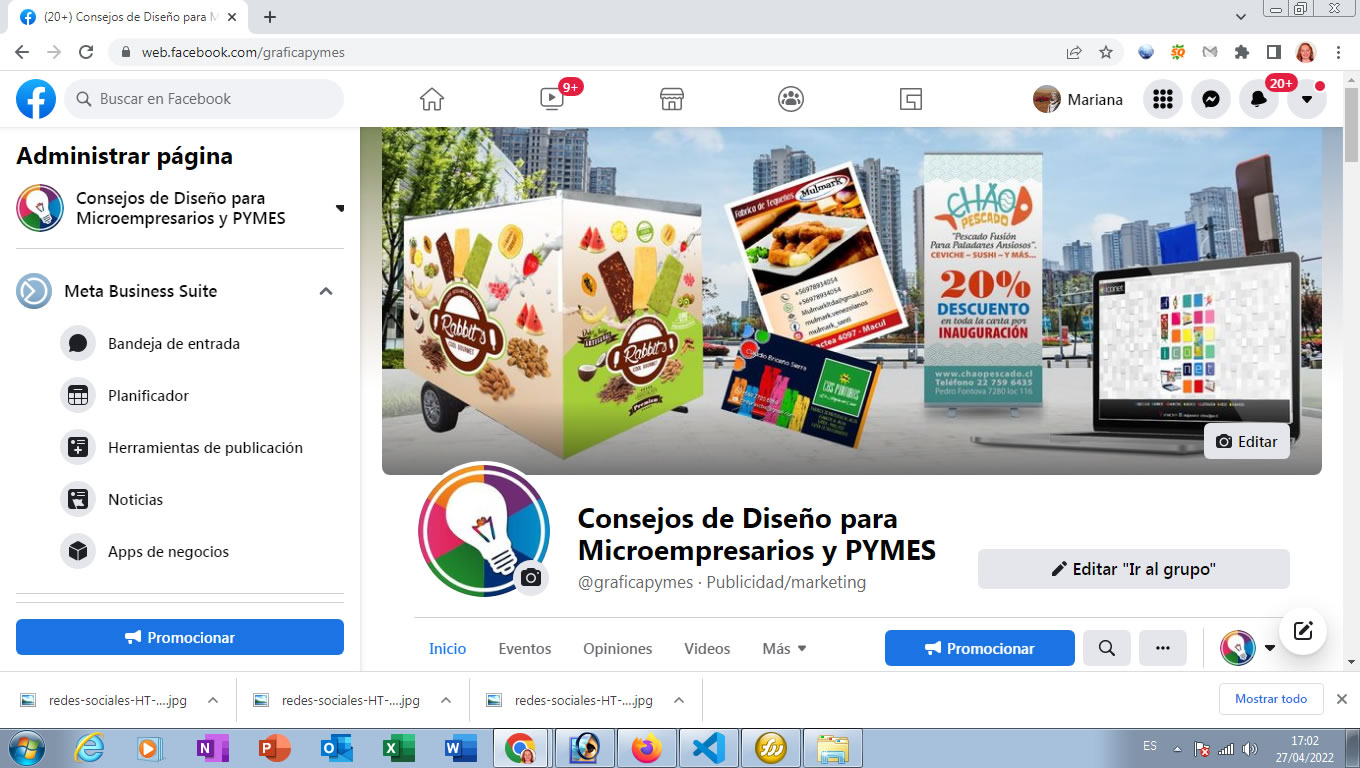
Task: Click the new message compose icon
Action: [x=1303, y=631]
